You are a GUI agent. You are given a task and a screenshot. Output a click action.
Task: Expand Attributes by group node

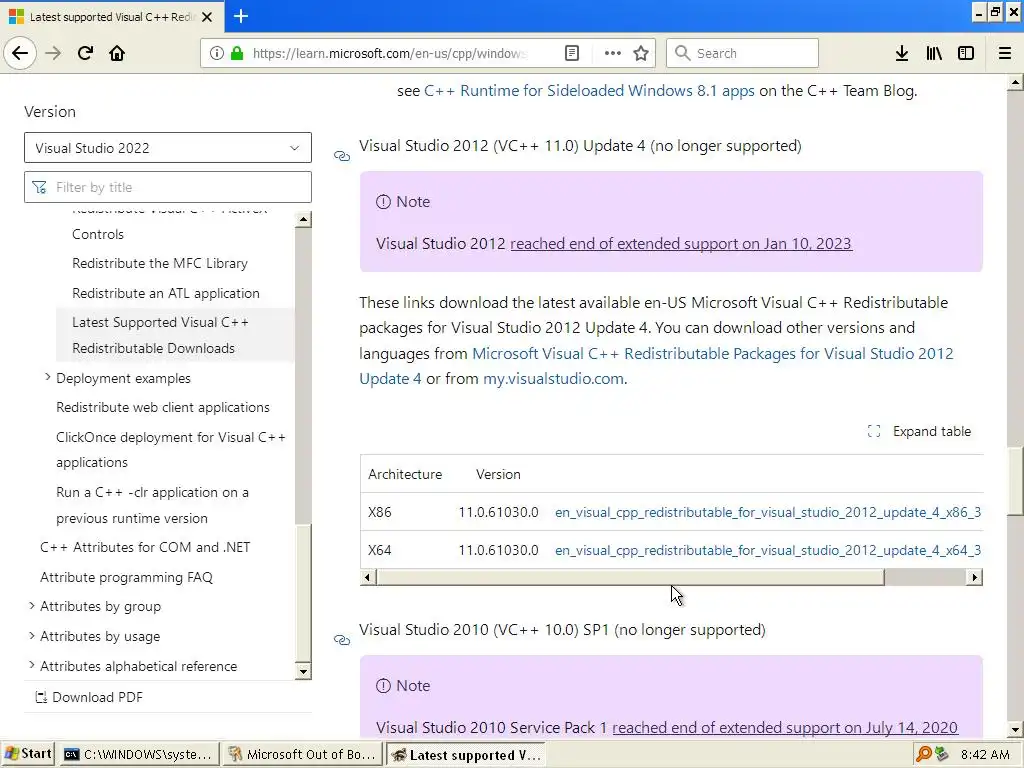pyautogui.click(x=31, y=605)
